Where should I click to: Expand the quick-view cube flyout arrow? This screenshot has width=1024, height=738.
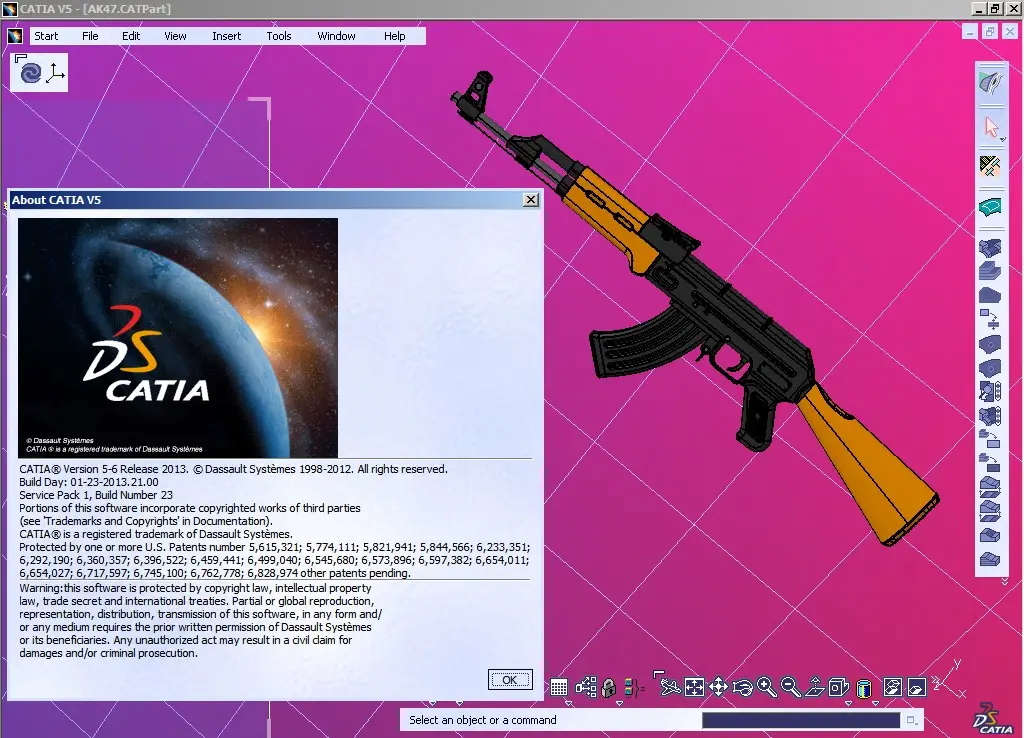[x=848, y=703]
